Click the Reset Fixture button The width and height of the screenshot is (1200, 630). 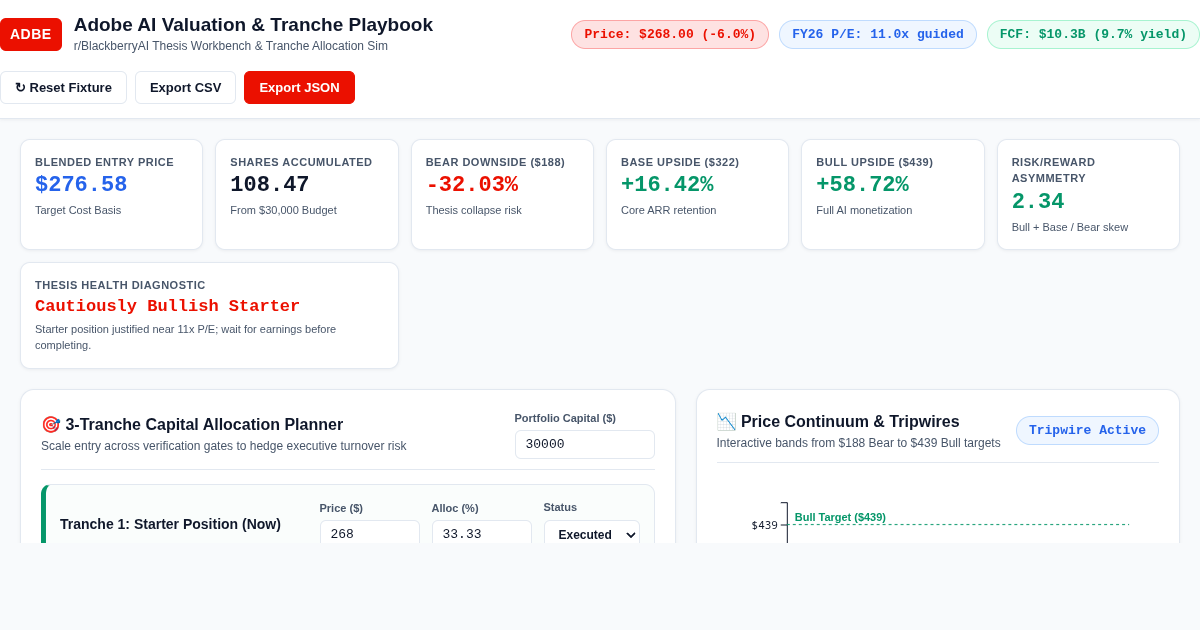coord(63,87)
